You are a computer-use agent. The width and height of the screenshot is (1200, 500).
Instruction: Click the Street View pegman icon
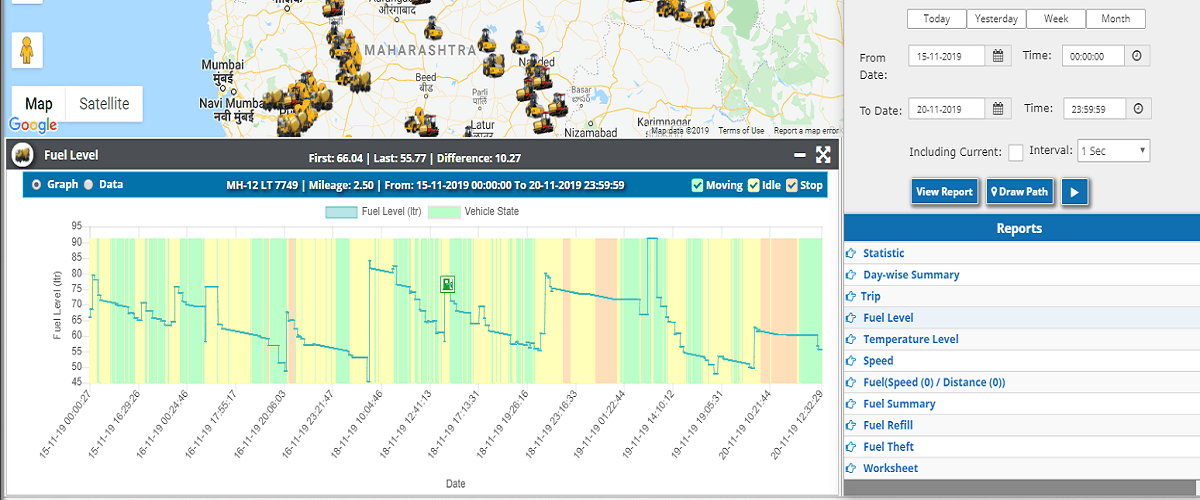coord(27,50)
